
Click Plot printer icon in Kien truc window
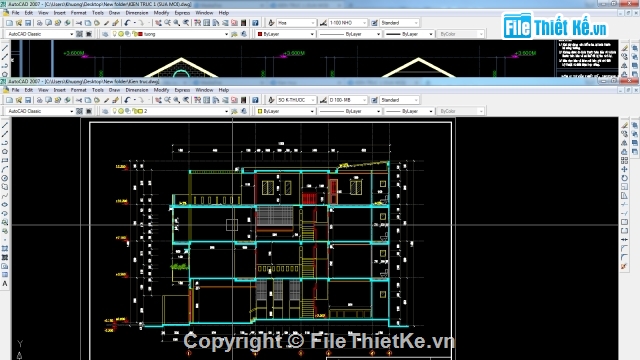point(39,100)
